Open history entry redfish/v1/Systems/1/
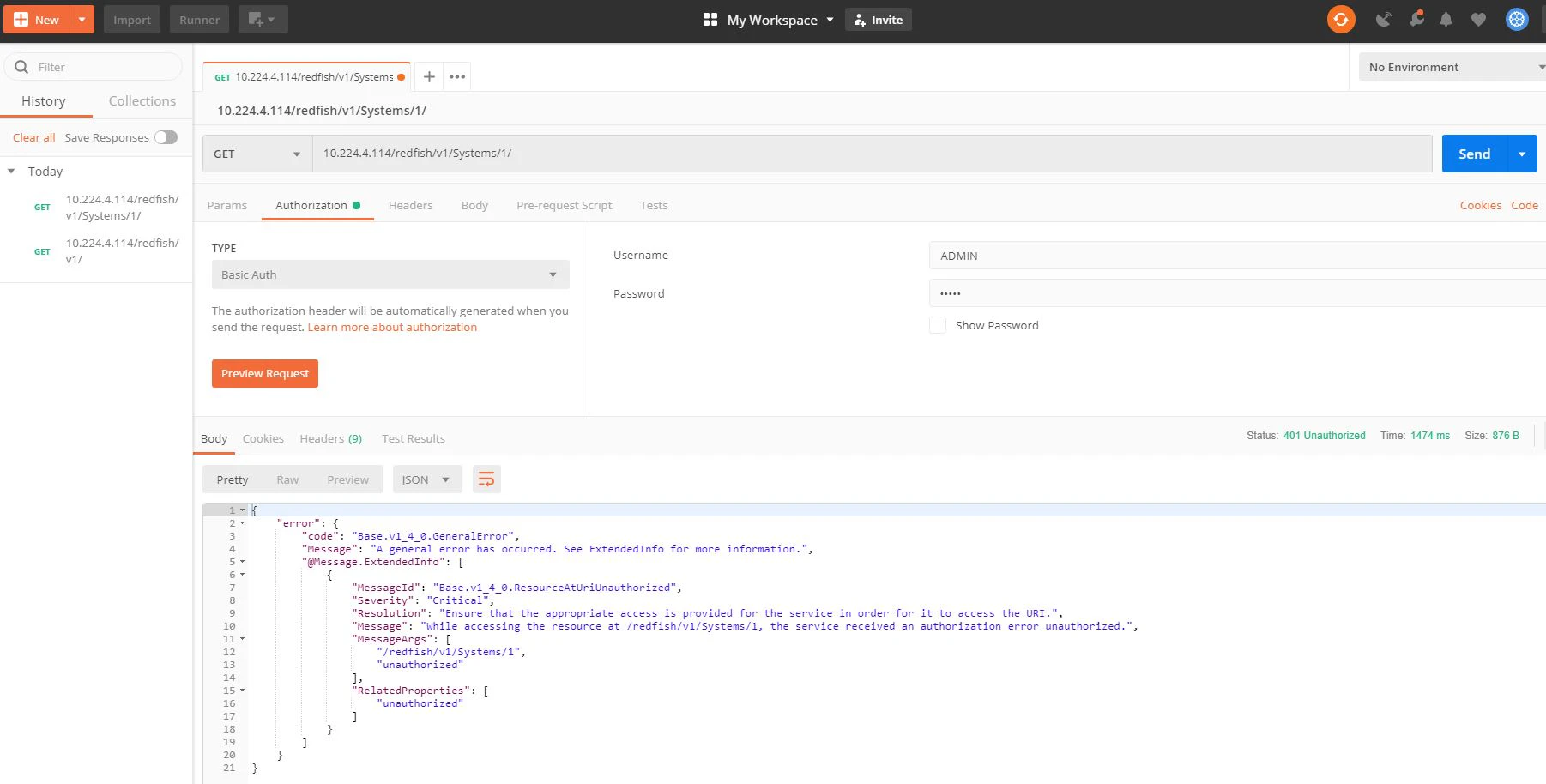The width and height of the screenshot is (1546, 784). tap(122, 208)
